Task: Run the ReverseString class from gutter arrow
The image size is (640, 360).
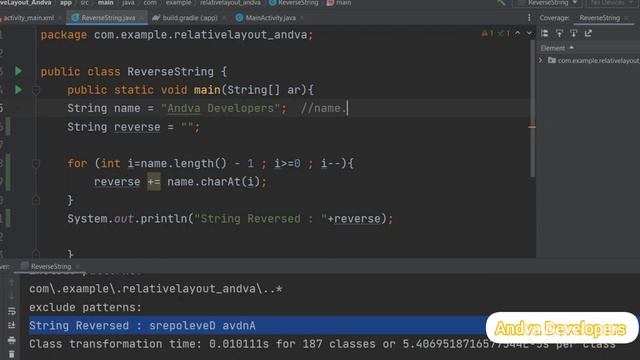Action: tap(19, 71)
